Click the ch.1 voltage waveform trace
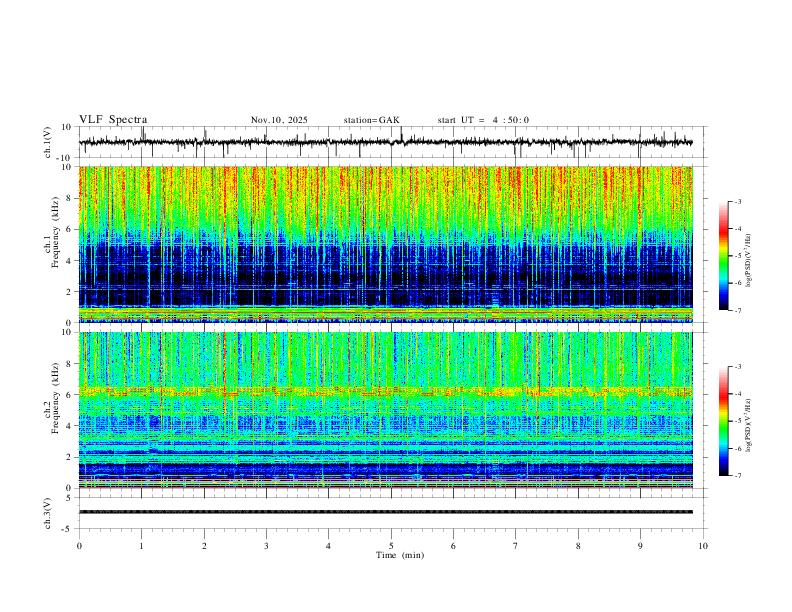The height and width of the screenshot is (612, 792). tap(386, 142)
